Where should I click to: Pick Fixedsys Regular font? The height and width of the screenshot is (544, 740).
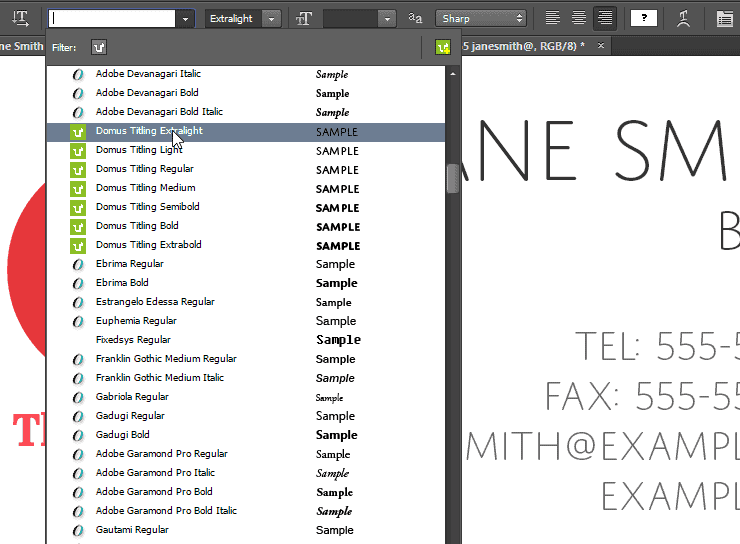245,340
